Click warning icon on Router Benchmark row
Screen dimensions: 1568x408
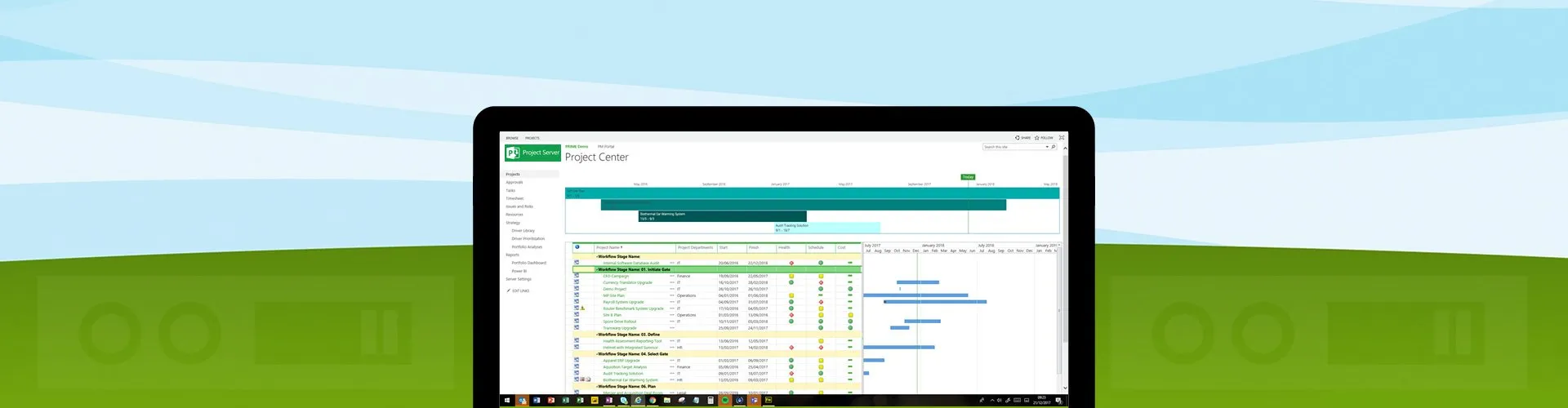point(583,308)
